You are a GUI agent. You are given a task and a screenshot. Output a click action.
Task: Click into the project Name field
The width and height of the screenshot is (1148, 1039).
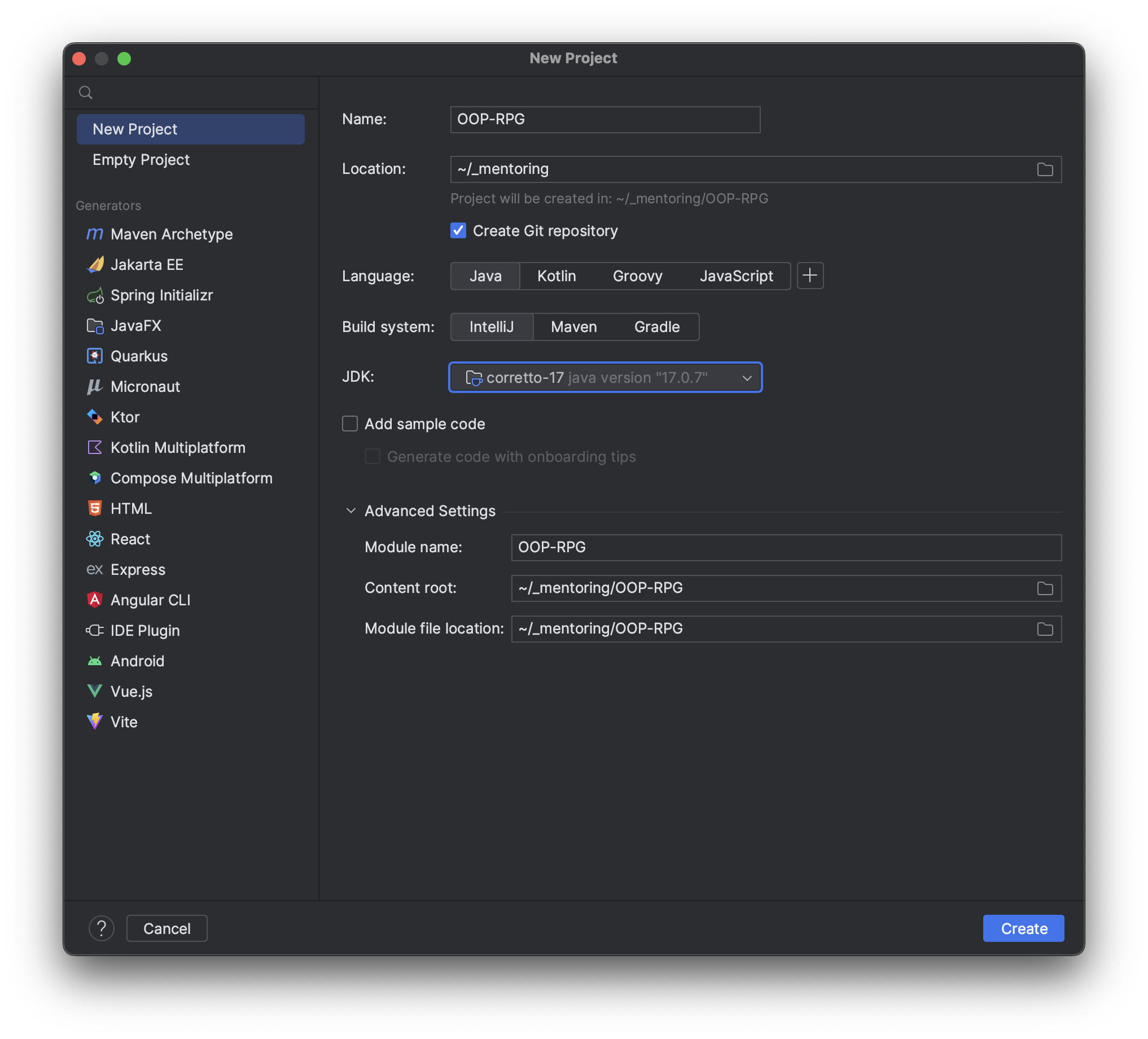coord(604,119)
